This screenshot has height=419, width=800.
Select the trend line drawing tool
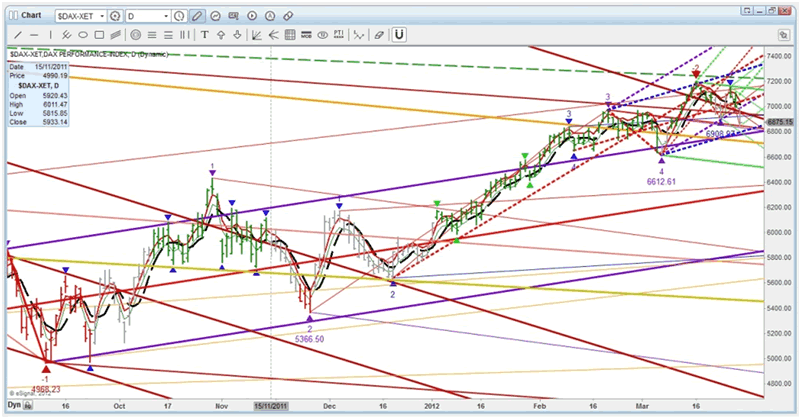click(x=17, y=35)
